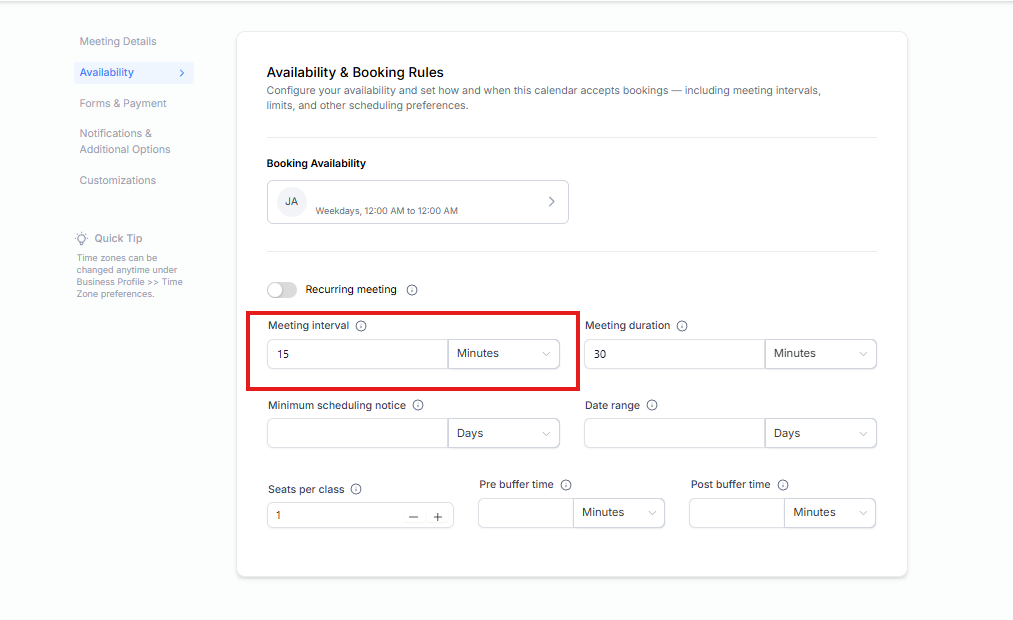Open Notifications & Additional Options section
1013x620 pixels.
point(125,142)
